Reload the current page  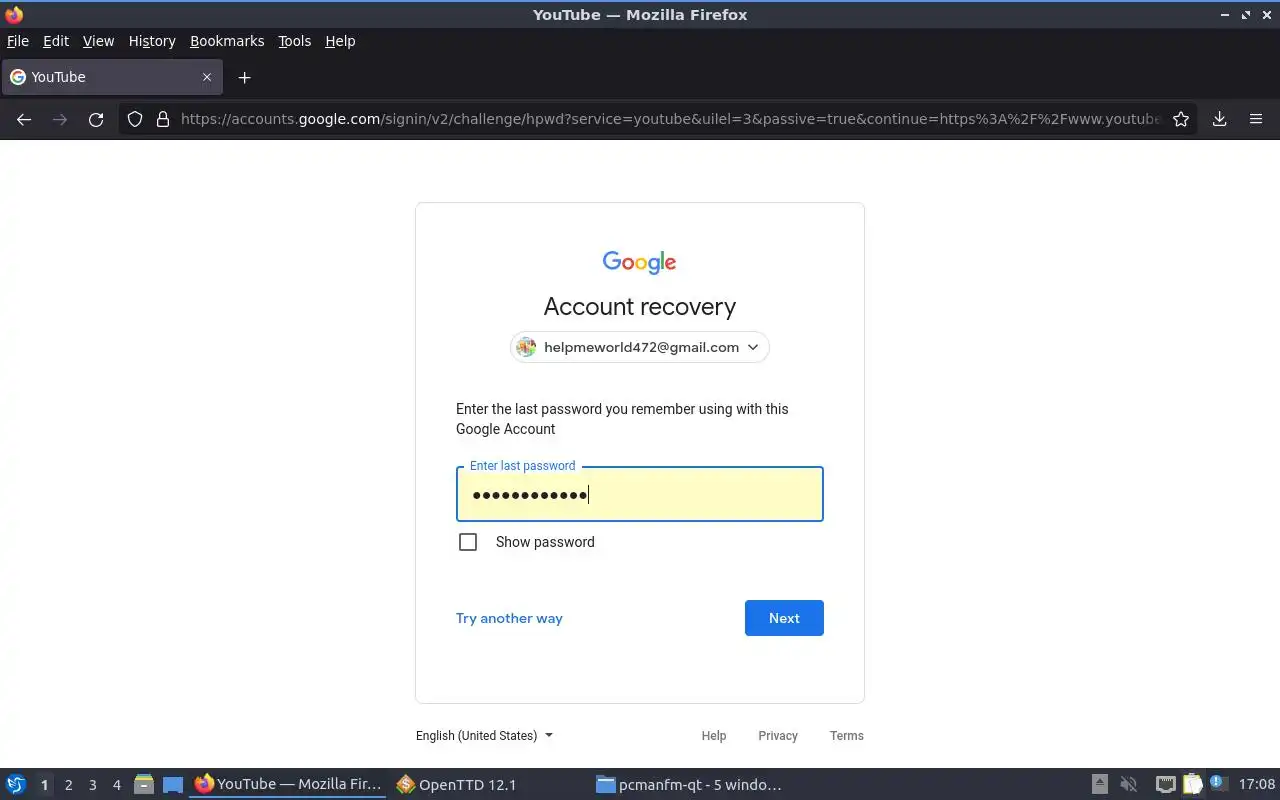click(96, 119)
